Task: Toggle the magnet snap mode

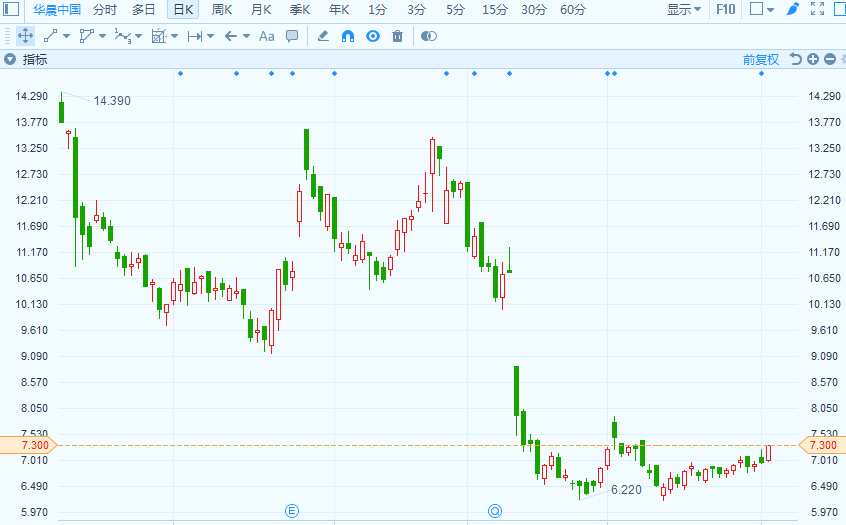Action: (348, 36)
